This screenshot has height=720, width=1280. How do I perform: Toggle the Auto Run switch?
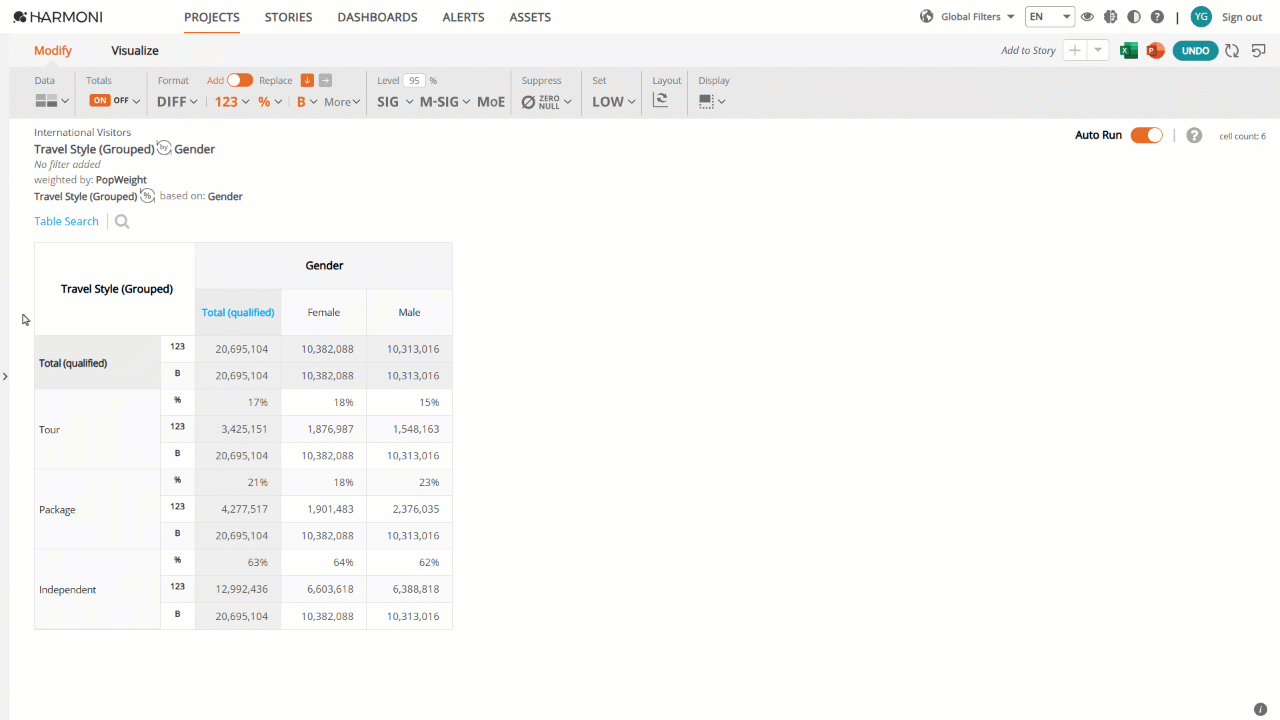click(1147, 135)
